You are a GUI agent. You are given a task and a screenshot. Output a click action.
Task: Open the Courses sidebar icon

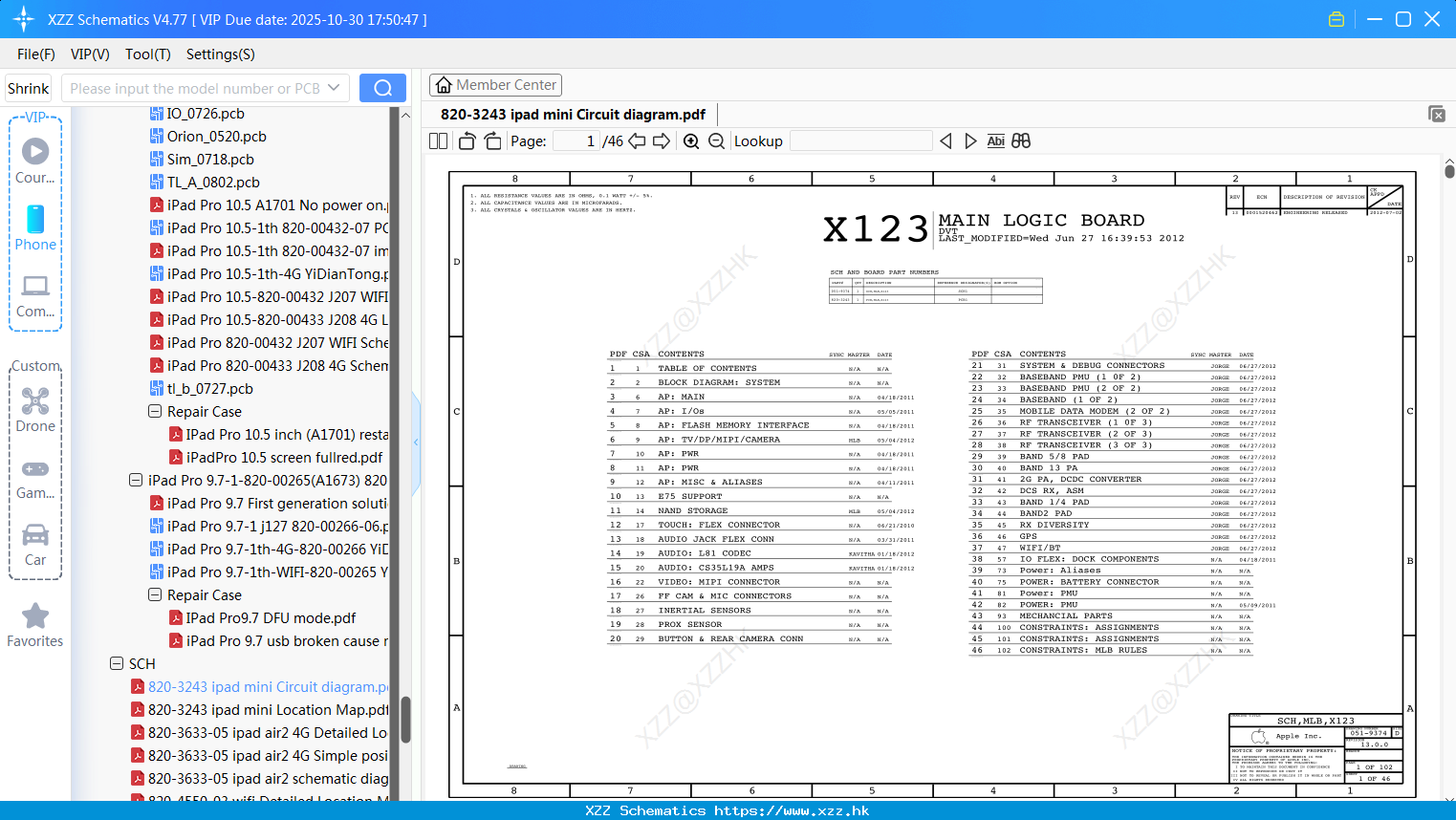click(35, 161)
